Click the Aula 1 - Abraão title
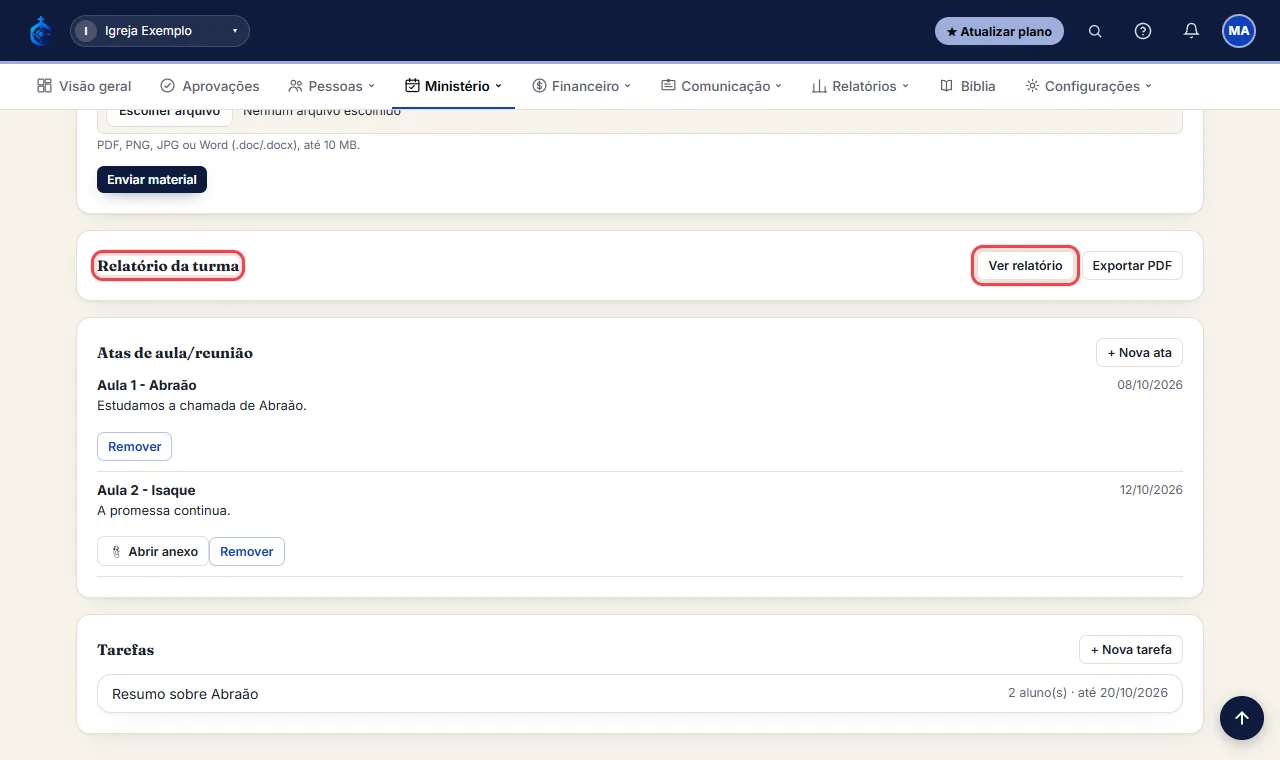The height and width of the screenshot is (760, 1280). pos(147,385)
